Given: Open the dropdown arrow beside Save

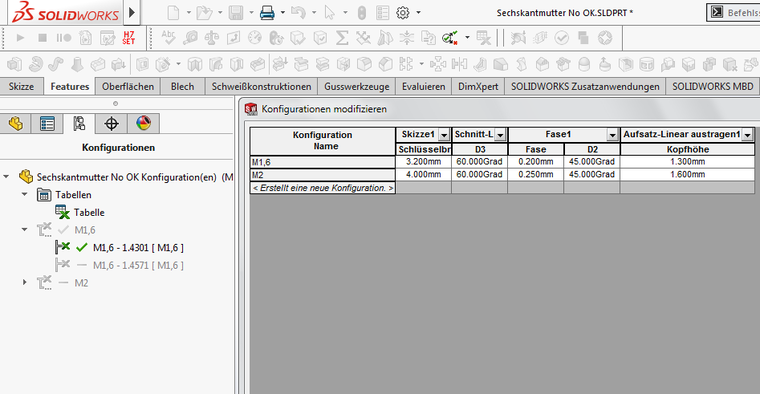Looking at the screenshot, I should tap(251, 13).
